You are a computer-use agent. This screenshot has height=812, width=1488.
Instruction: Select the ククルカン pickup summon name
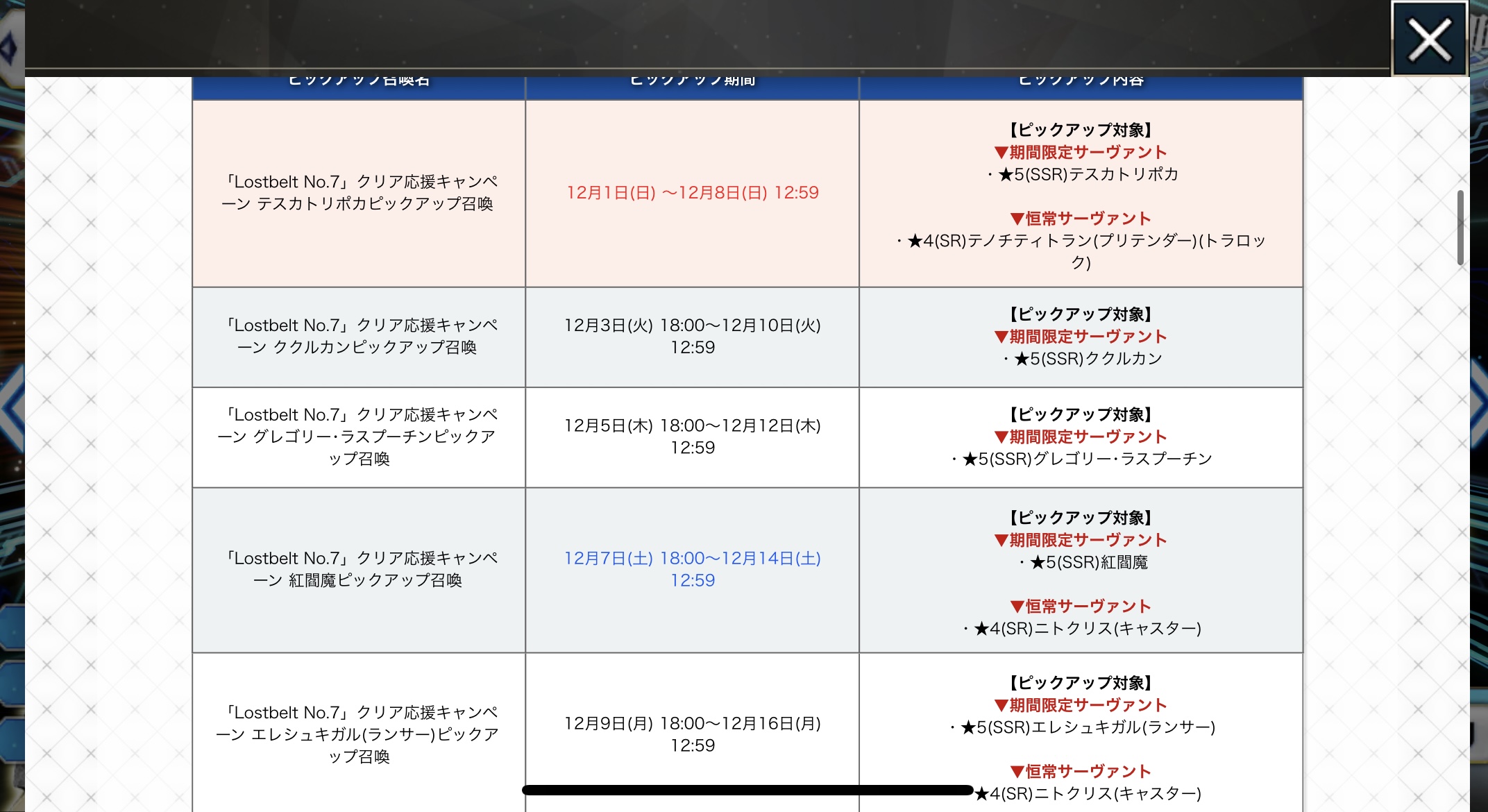tap(359, 337)
